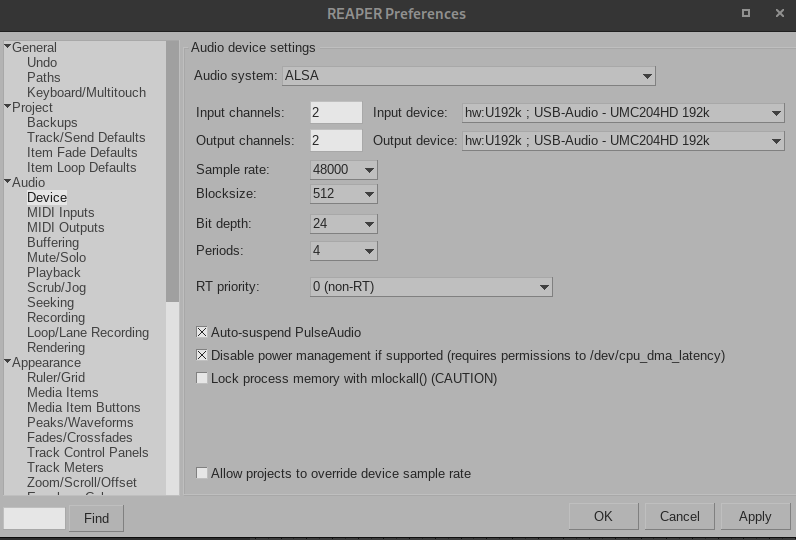Select the Appearance tree item
Viewport: 796px width, 540px height.
[47, 362]
